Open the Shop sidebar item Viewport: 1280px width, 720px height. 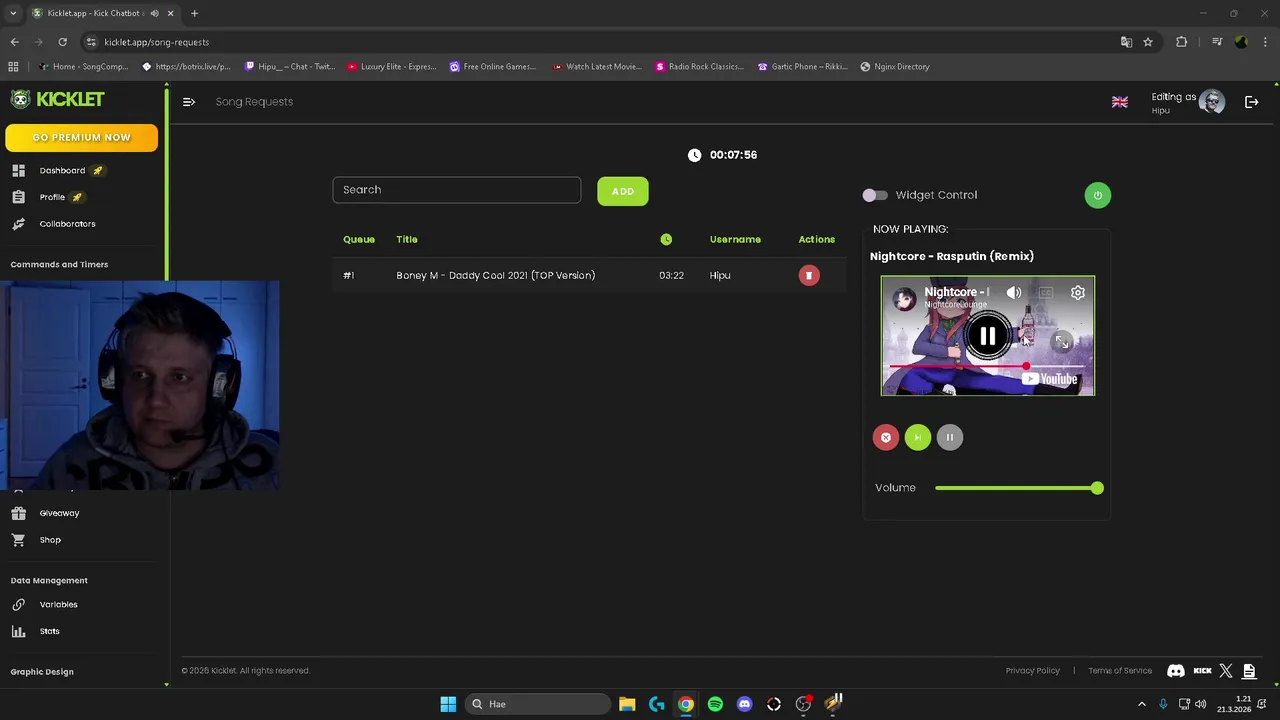coord(50,540)
